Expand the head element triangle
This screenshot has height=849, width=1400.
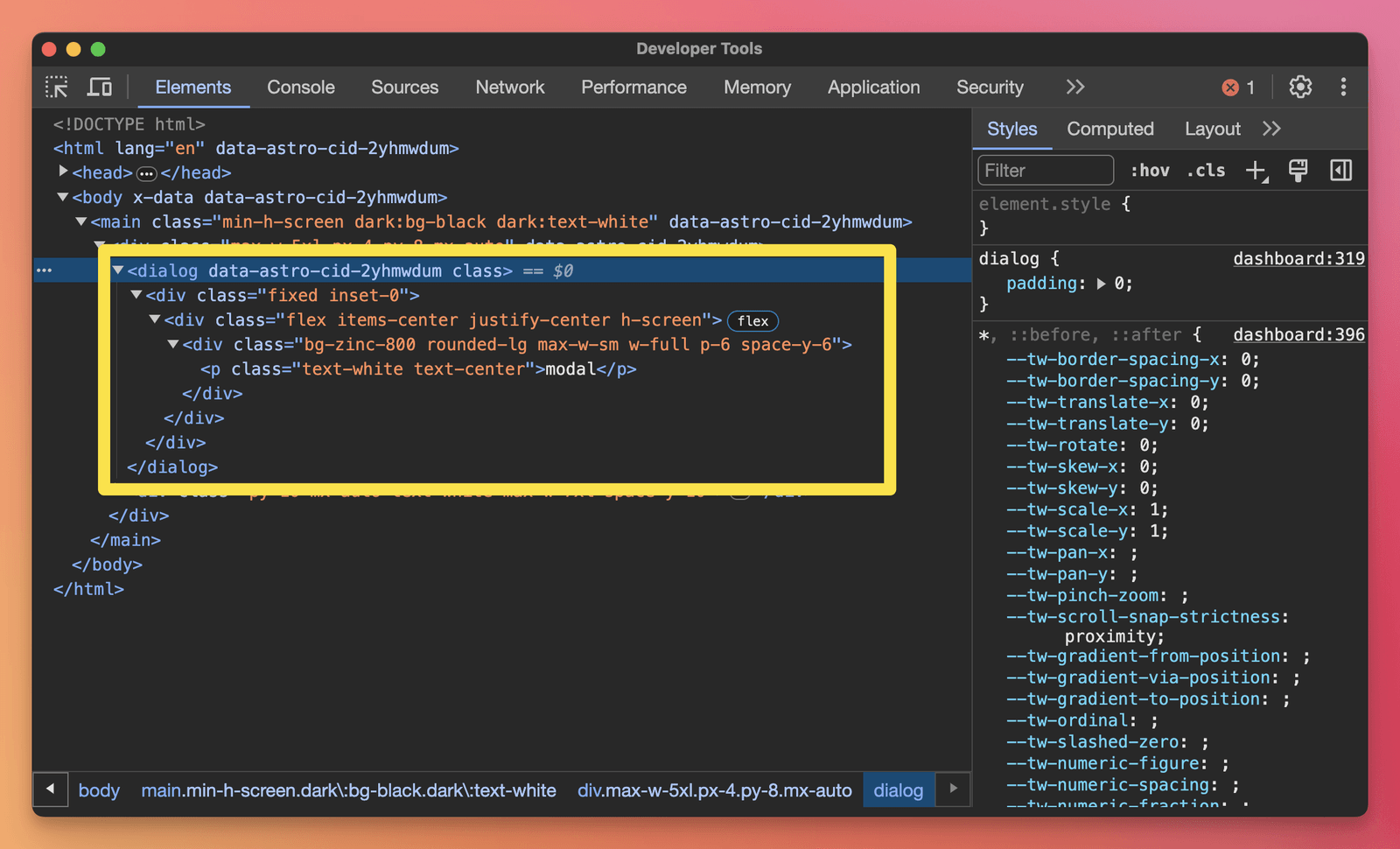pos(63,172)
